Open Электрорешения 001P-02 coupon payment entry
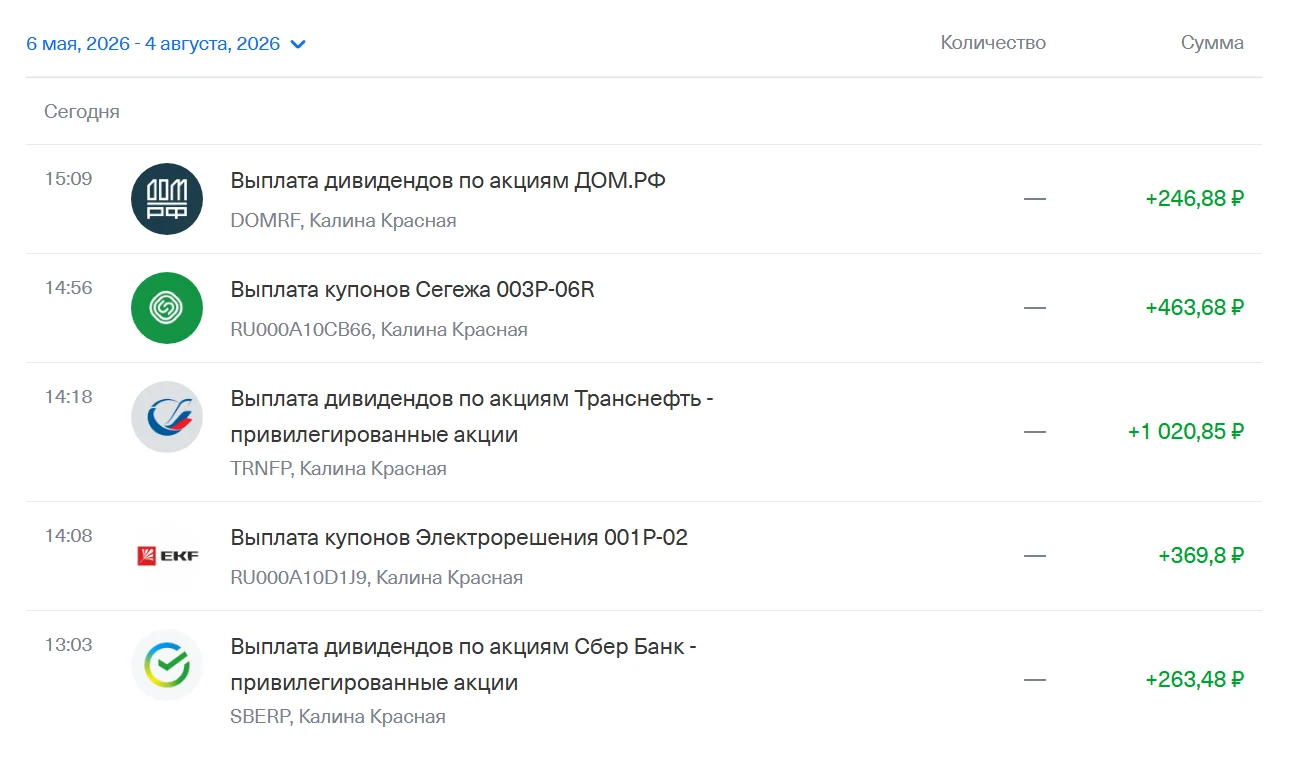Viewport: 1303px width, 769px height. 644,556
